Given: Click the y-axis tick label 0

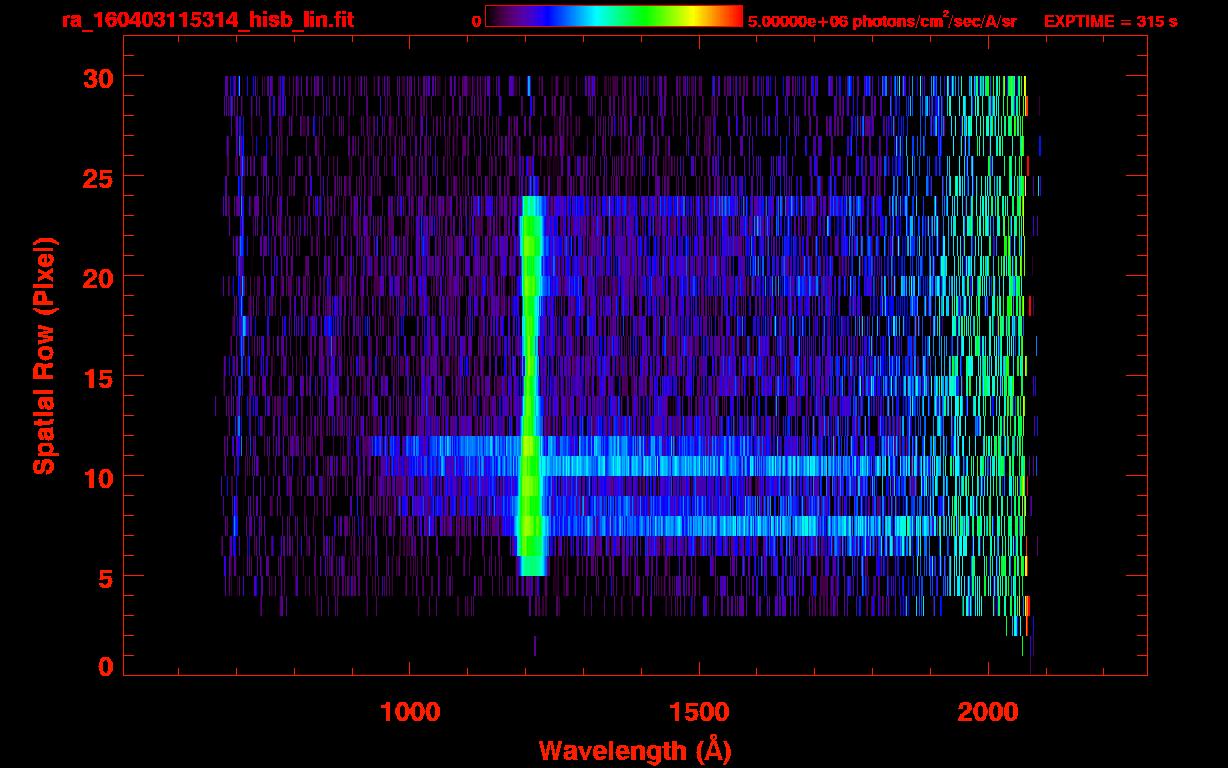Looking at the screenshot, I should (105, 666).
